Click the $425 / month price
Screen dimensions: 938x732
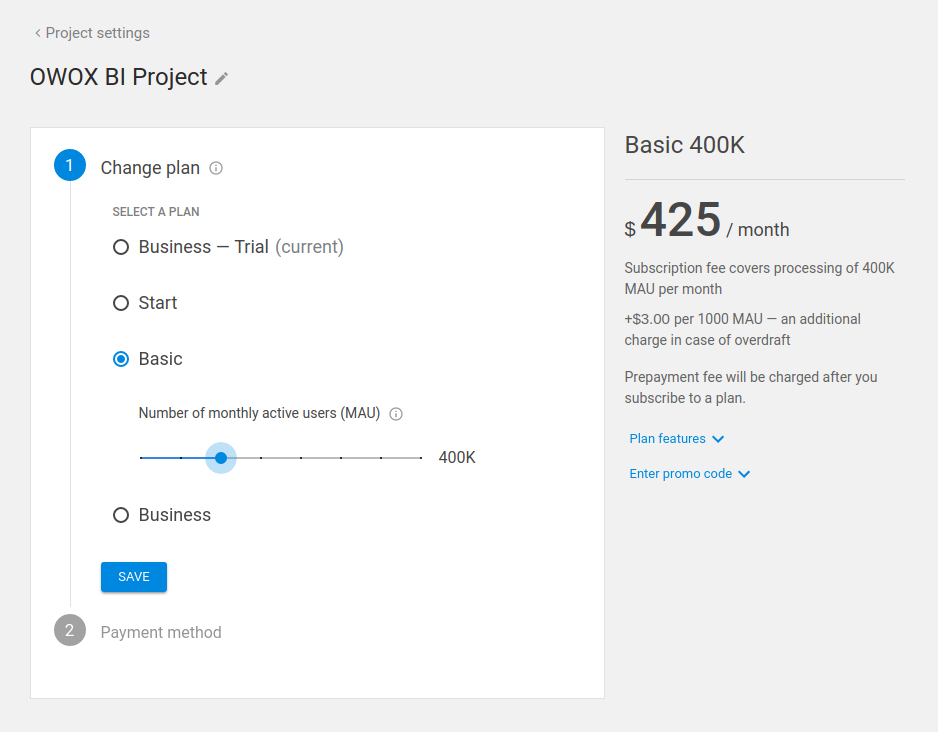706,220
